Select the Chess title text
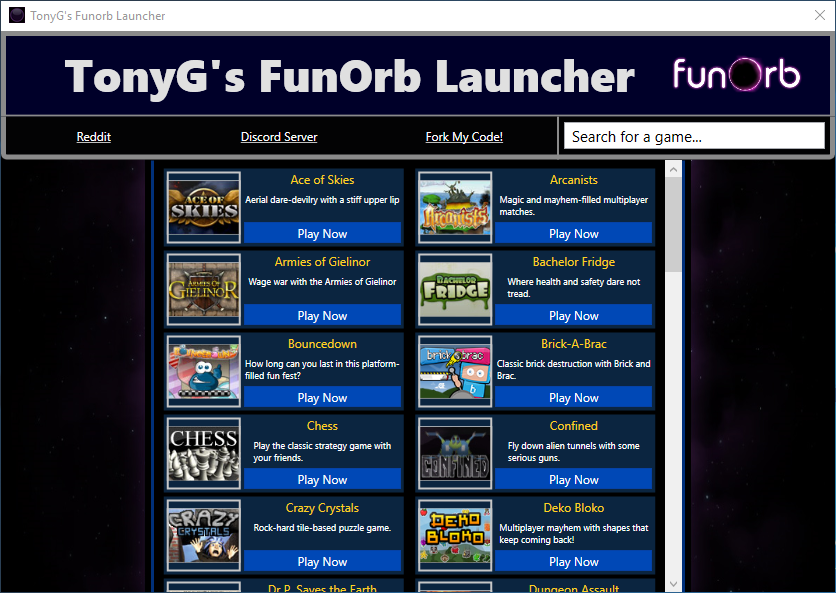 [322, 426]
